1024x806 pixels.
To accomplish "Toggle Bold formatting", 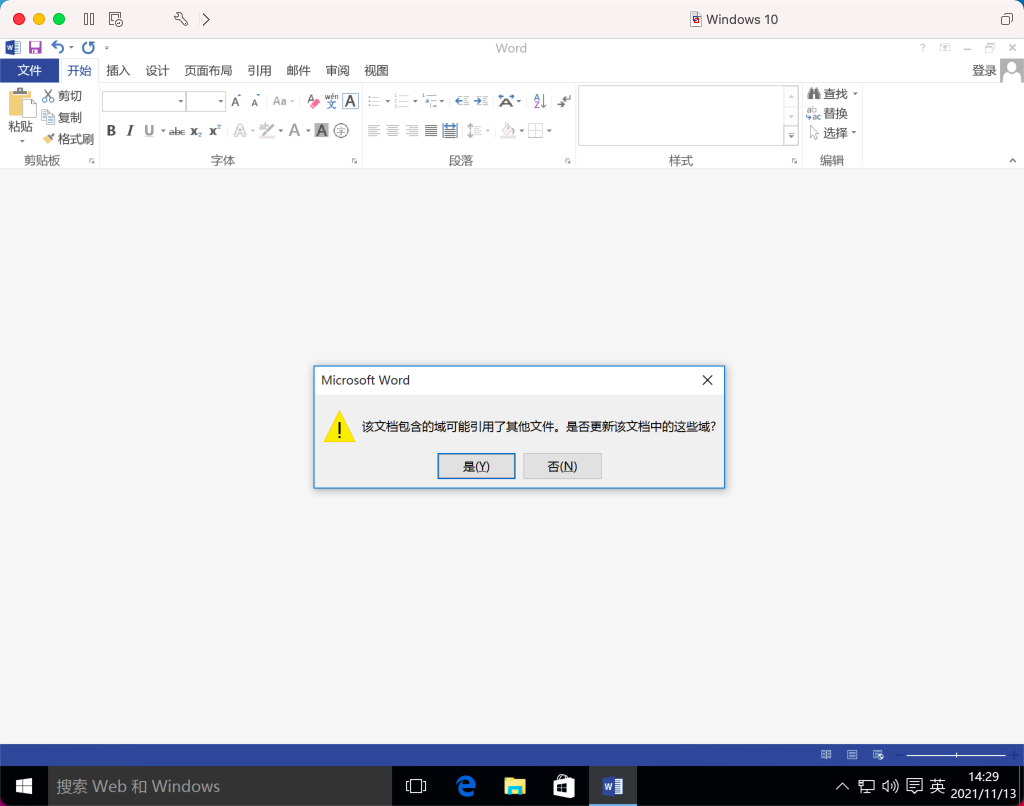I will coord(111,131).
